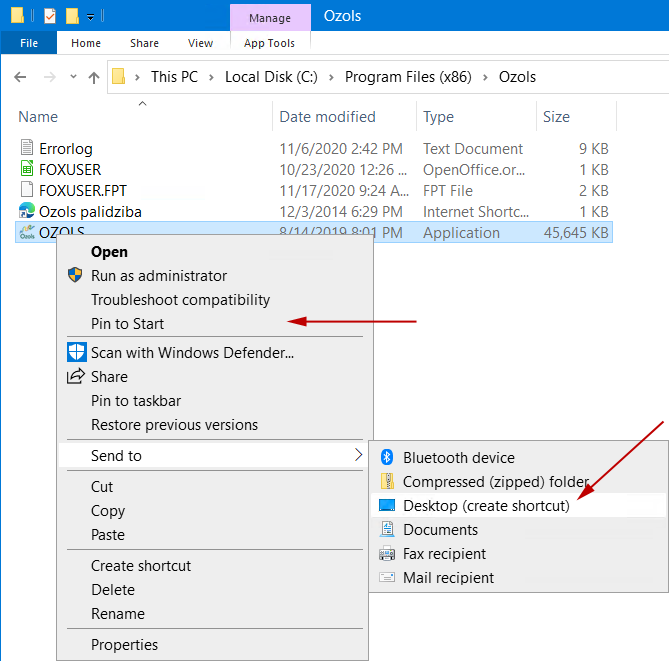Open the App Tools tab
Screen dimensions: 669x661
(269, 43)
